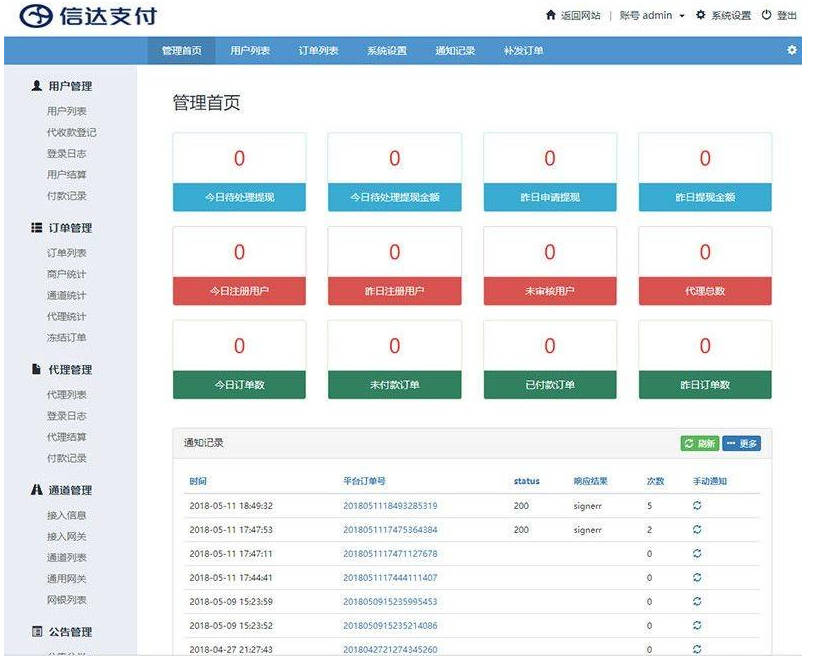
Task: Click the 未审核用户 stat card
Action: (x=550, y=266)
